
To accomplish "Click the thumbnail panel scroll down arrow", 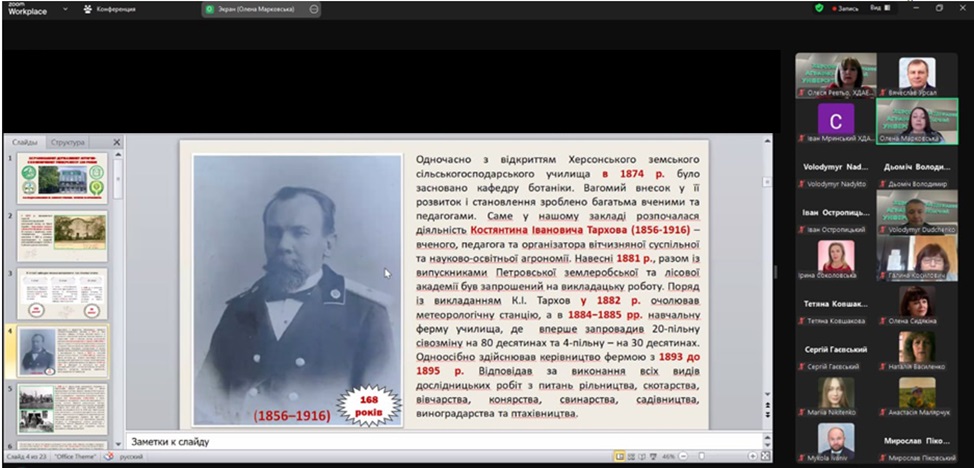I will click(118, 446).
